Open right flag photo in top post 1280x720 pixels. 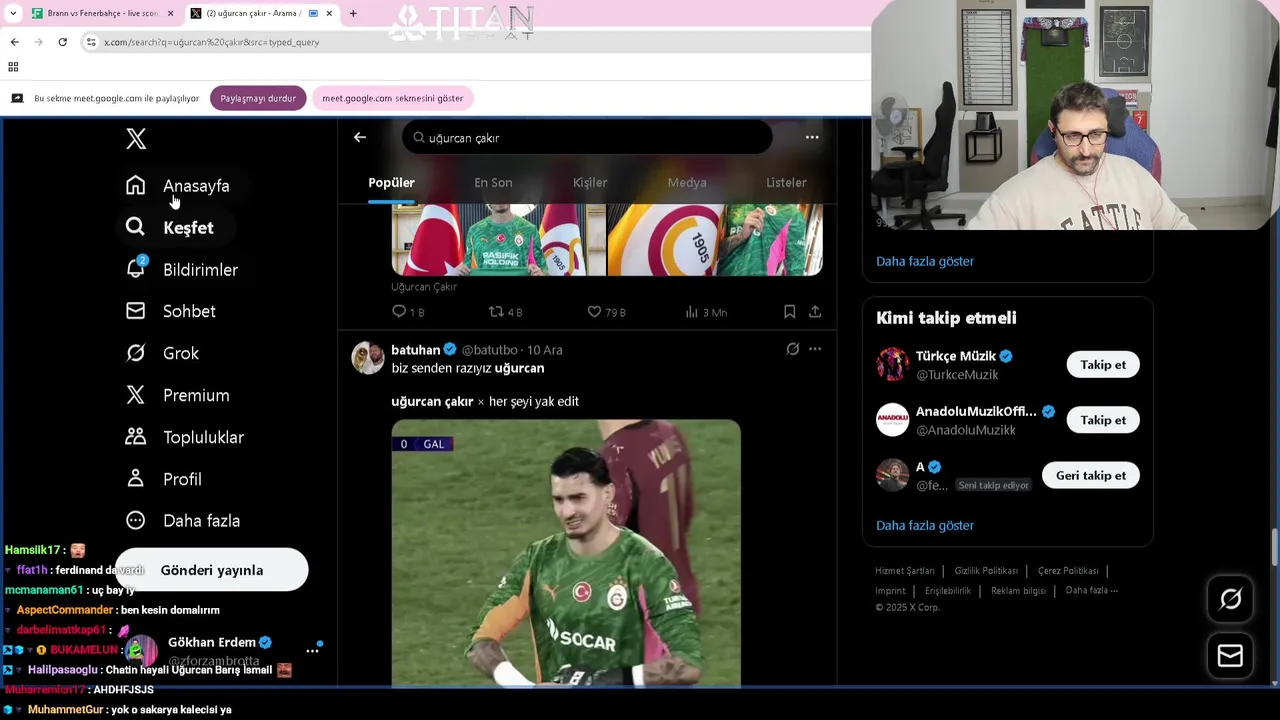point(715,239)
